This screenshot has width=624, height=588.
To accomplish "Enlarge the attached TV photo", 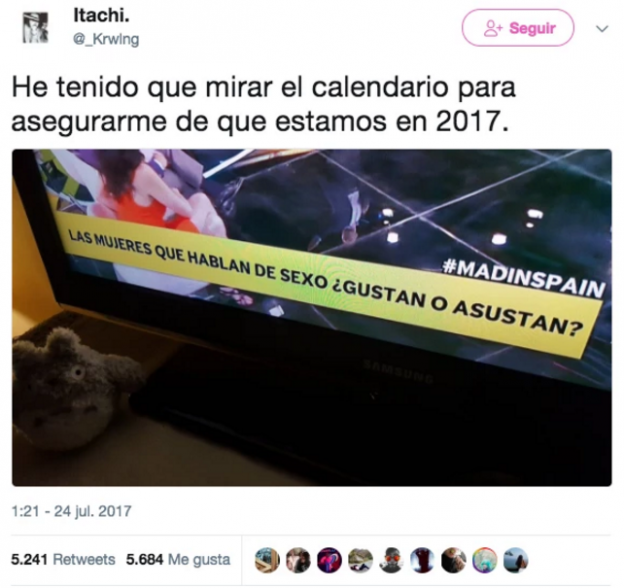I will (312, 317).
